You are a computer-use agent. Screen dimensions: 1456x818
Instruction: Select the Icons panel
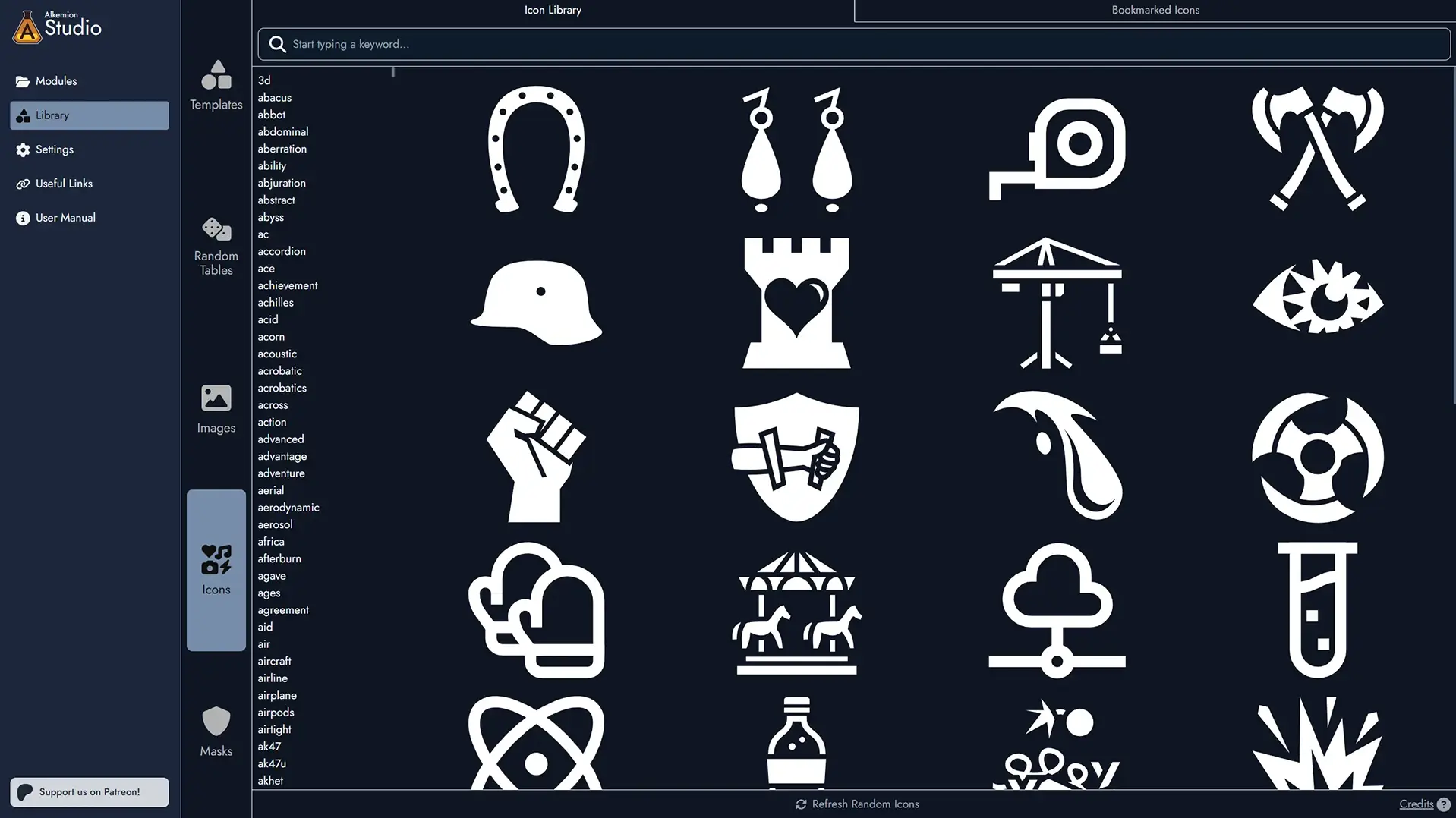point(216,568)
